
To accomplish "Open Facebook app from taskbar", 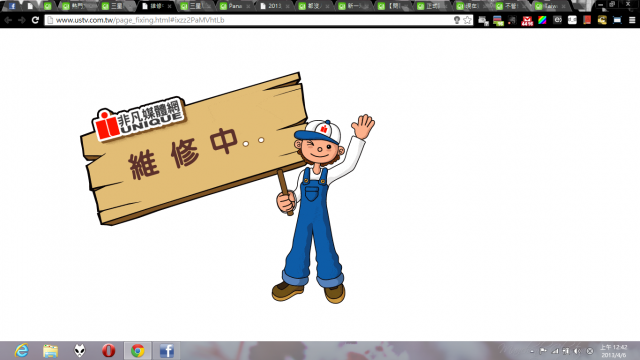I will 167,351.
